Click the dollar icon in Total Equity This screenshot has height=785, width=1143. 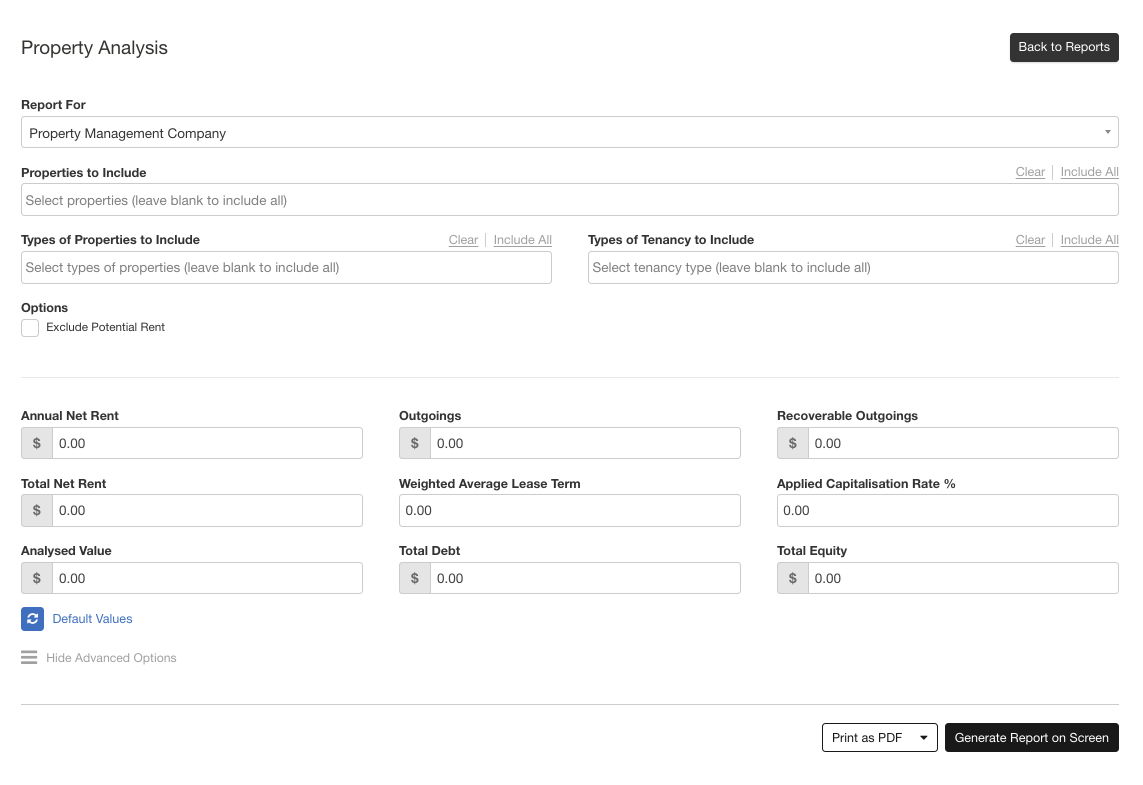(x=793, y=578)
